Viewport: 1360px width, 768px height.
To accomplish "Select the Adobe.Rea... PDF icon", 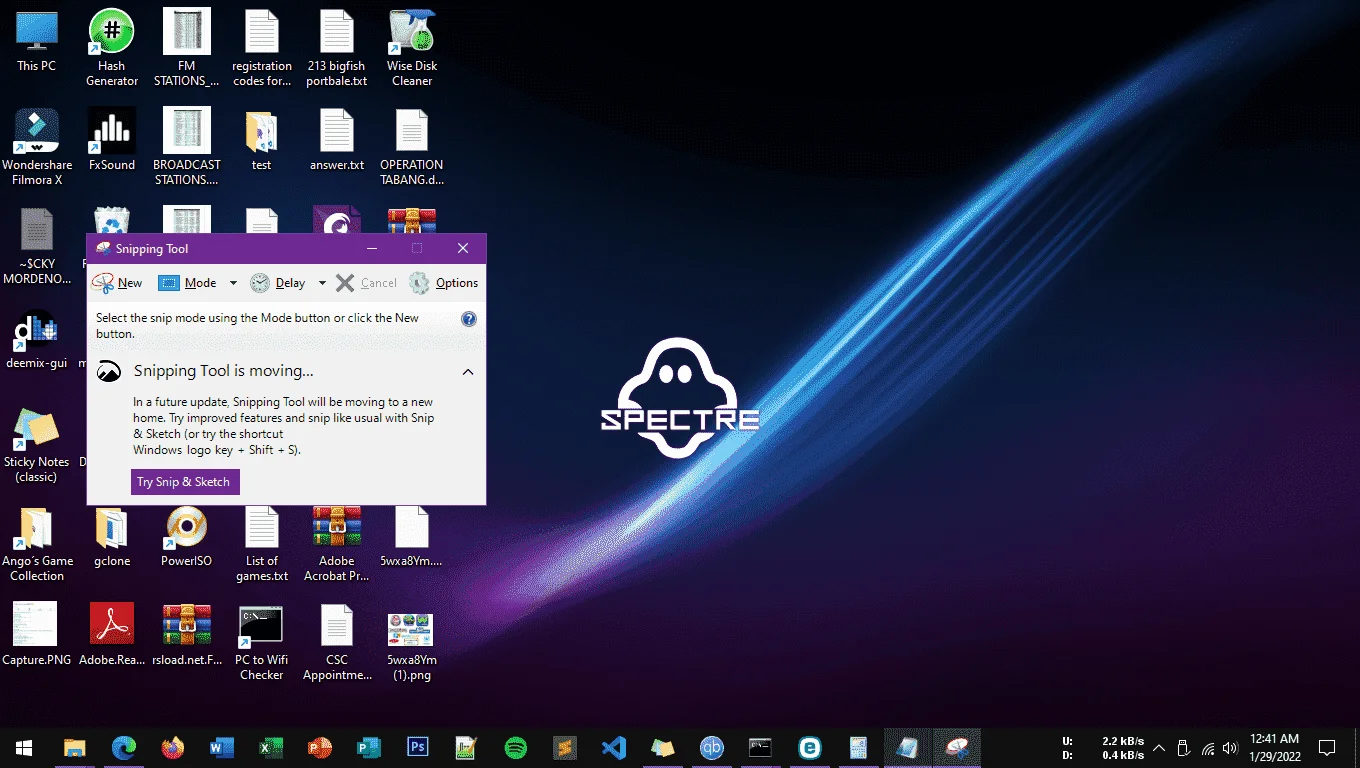I will (112, 634).
